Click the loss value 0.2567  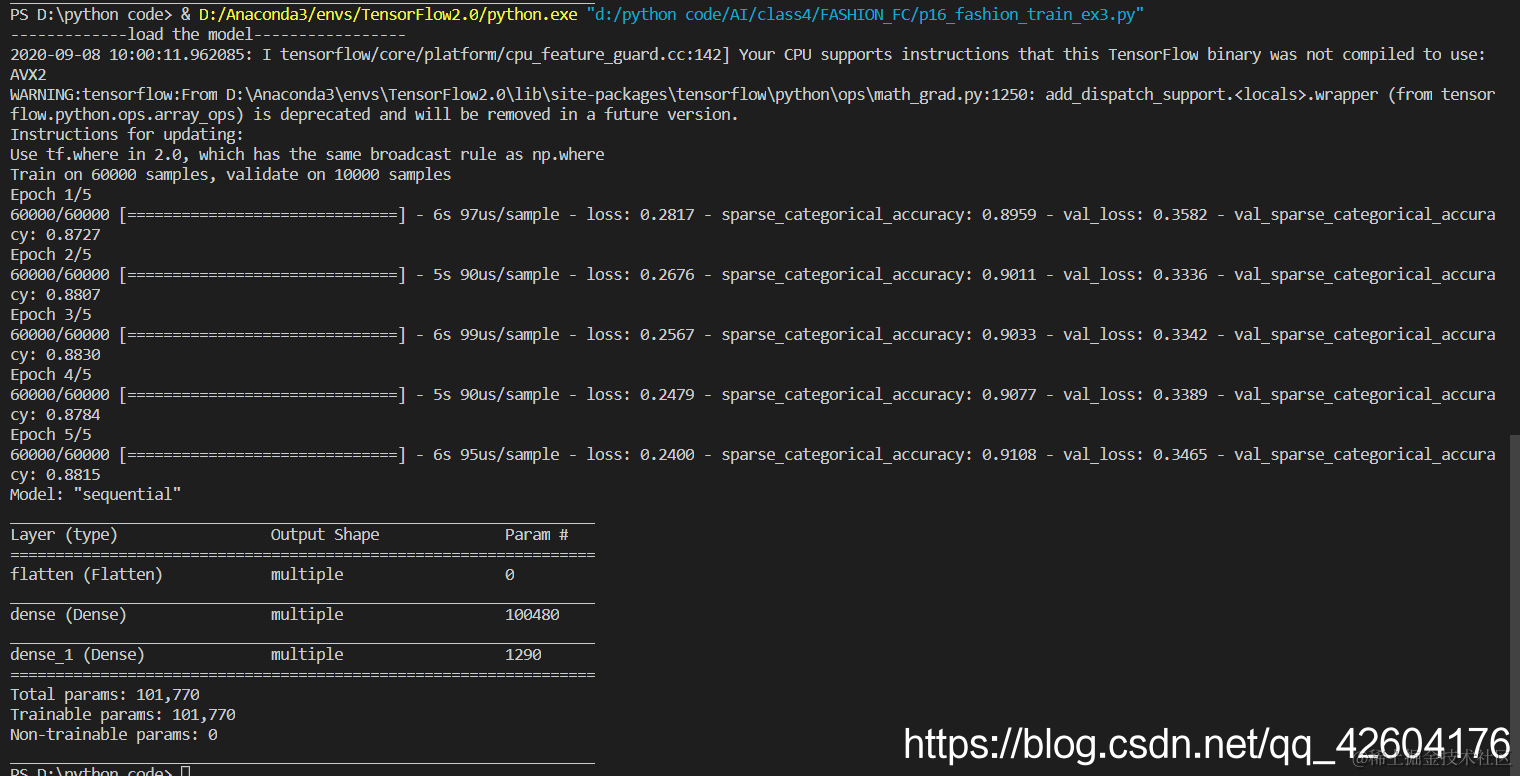tap(667, 334)
